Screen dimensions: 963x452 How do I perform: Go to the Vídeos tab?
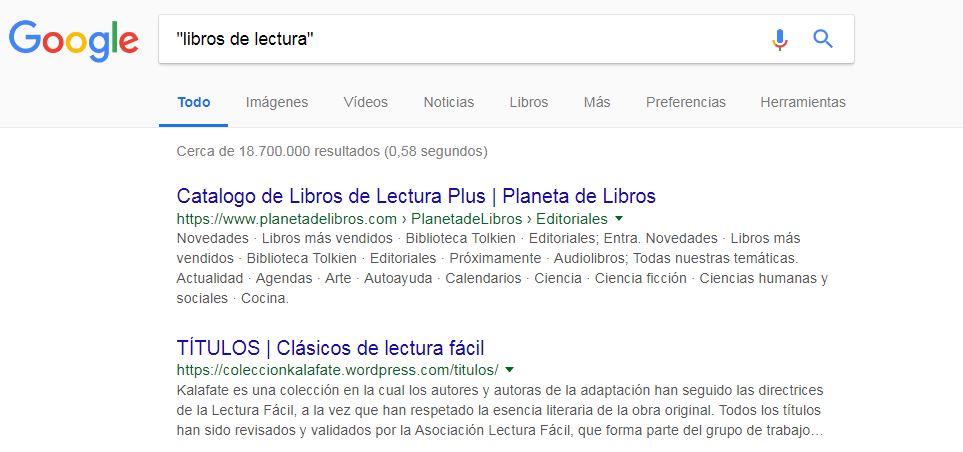(365, 102)
